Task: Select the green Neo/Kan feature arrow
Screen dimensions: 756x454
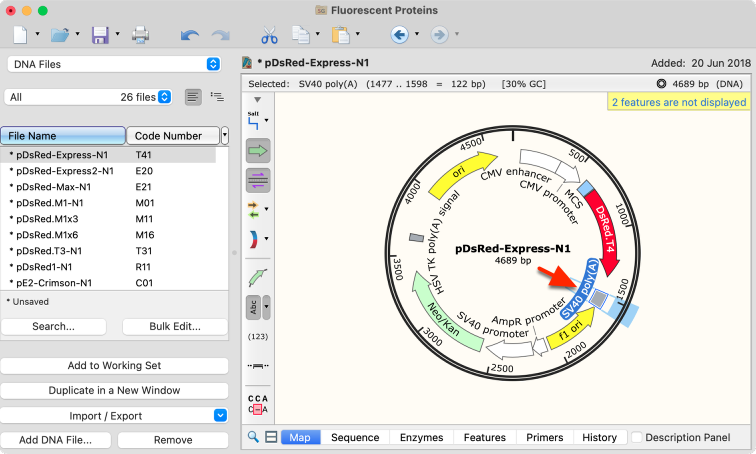Action: tap(444, 315)
